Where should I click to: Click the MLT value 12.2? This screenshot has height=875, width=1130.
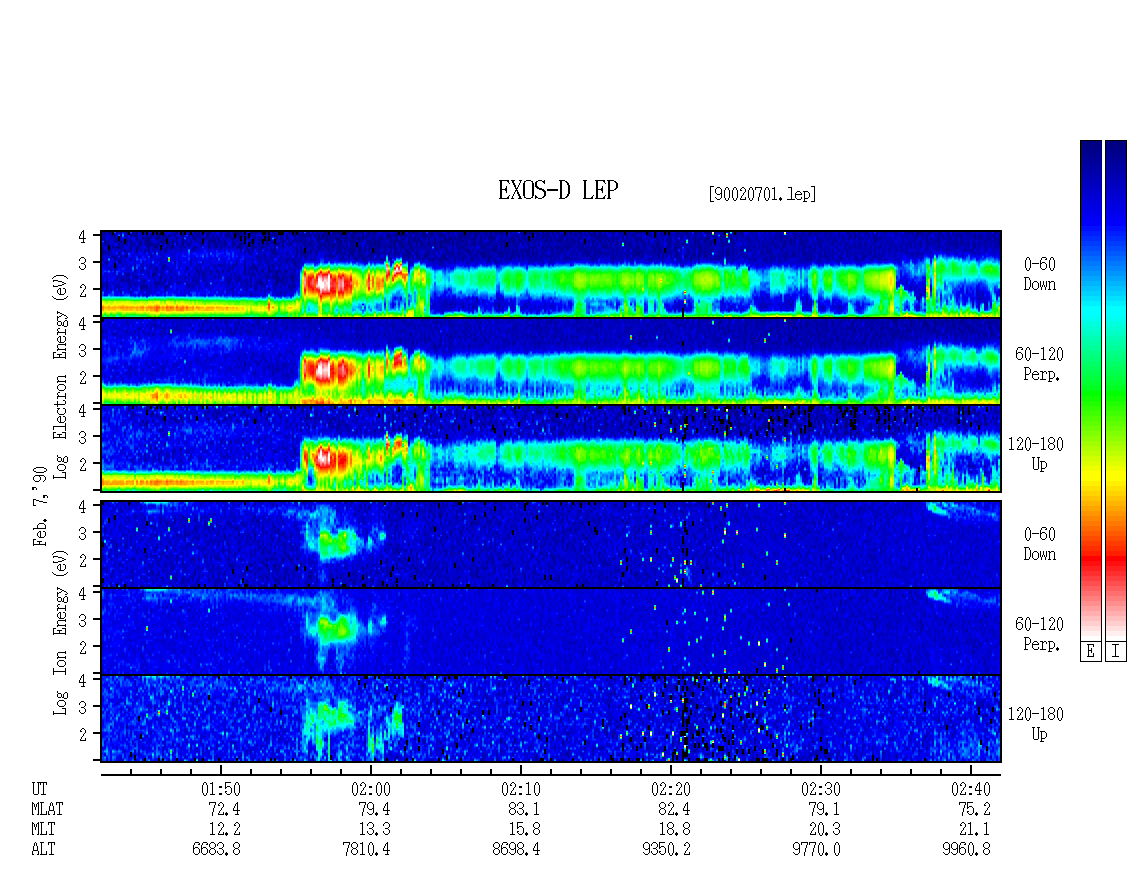pos(224,830)
